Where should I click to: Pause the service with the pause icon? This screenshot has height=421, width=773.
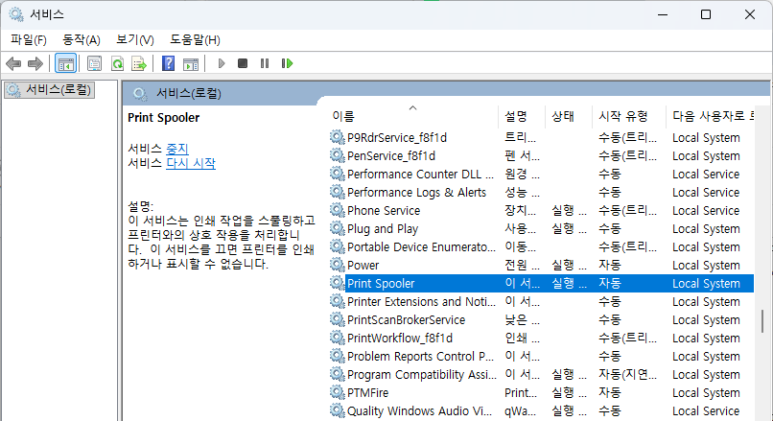pos(265,63)
